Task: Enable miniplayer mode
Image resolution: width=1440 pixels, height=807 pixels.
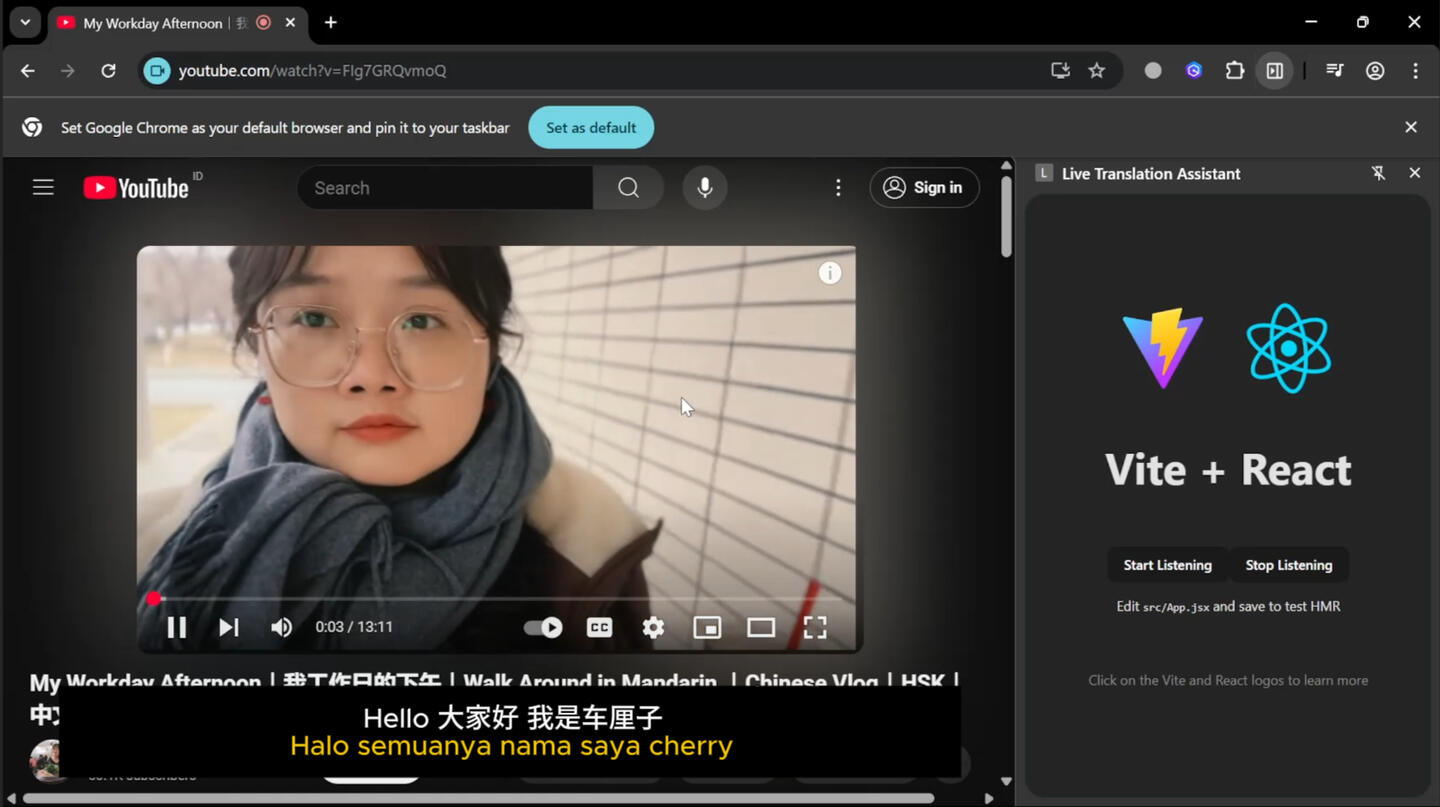Action: tap(707, 627)
